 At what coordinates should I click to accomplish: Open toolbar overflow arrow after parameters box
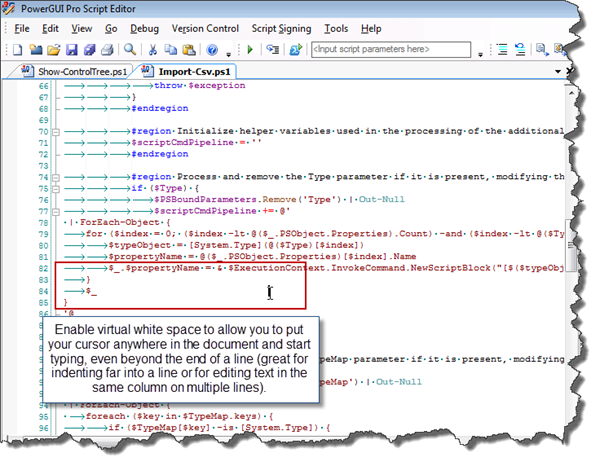coord(480,54)
